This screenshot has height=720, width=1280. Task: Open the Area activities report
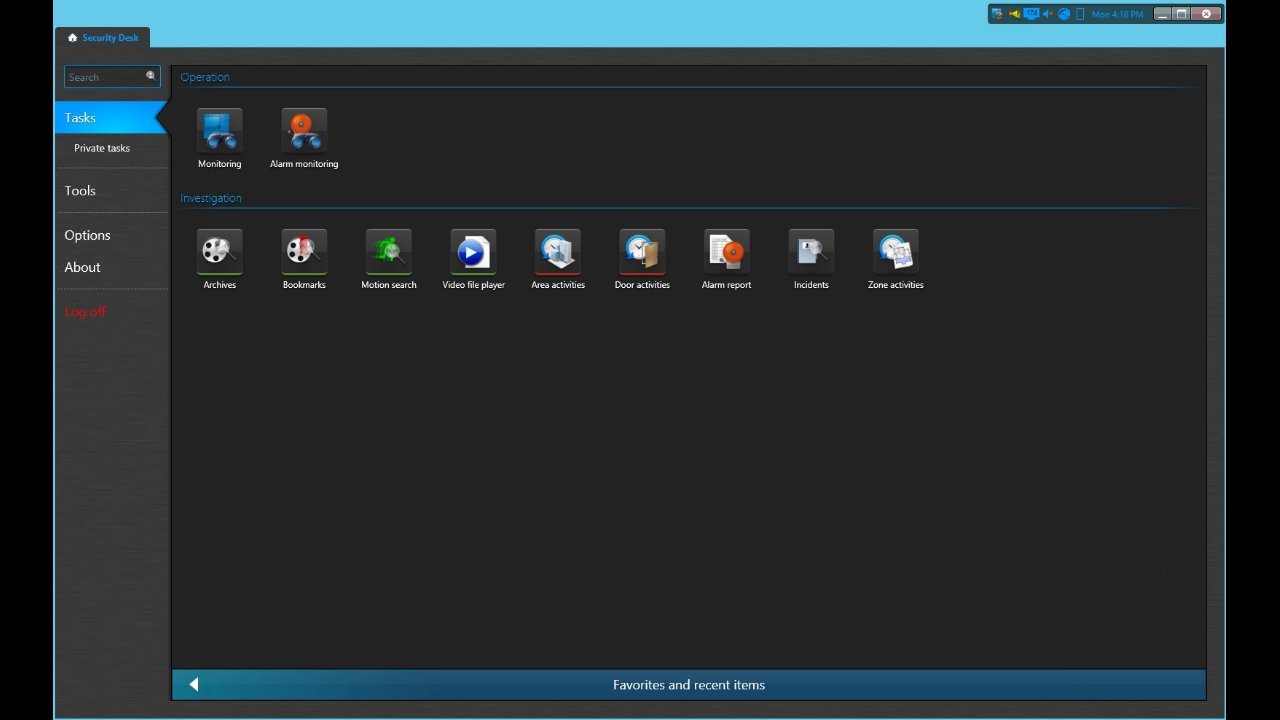(x=557, y=252)
